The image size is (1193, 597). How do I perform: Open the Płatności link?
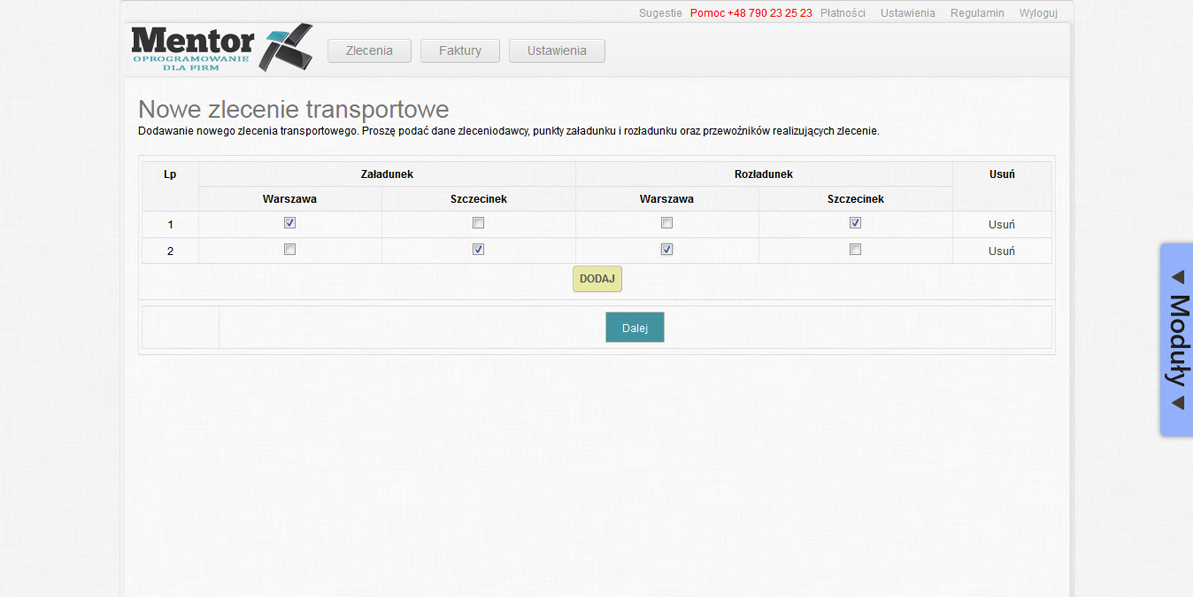coord(842,13)
